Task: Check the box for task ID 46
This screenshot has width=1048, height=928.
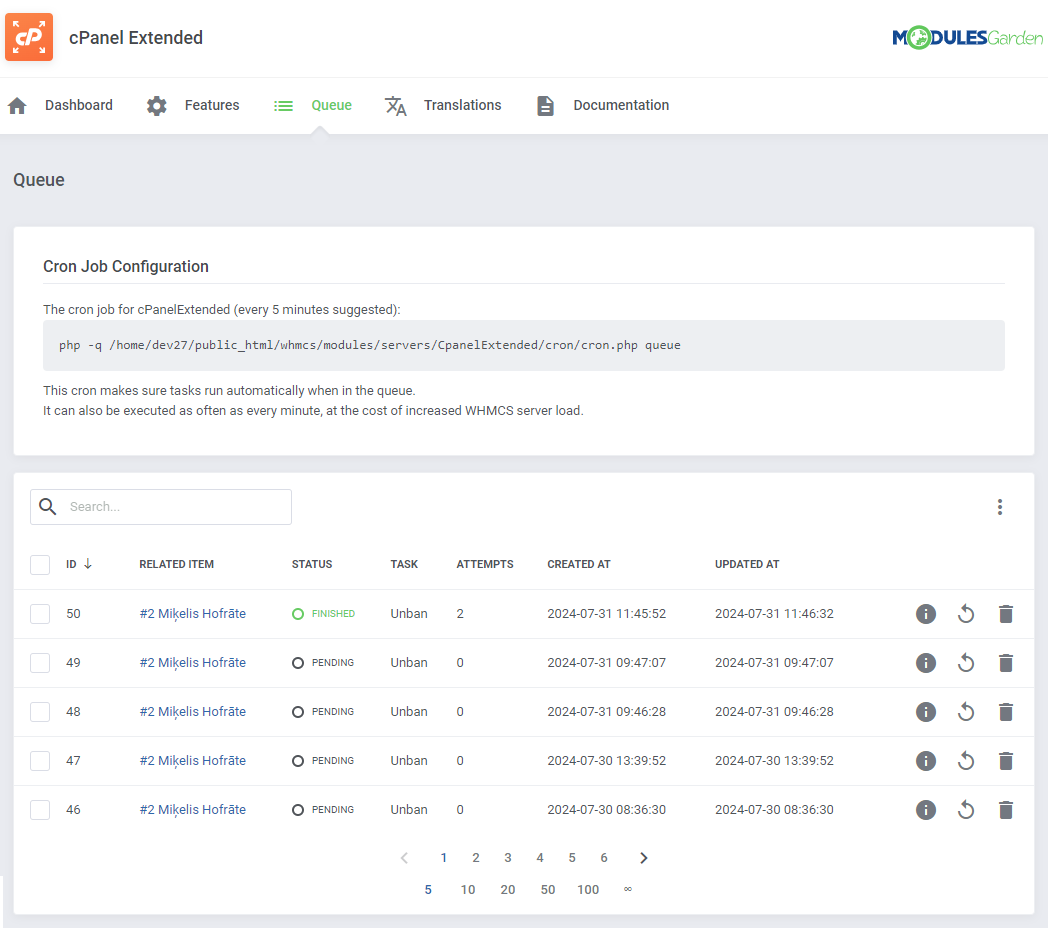Action: (40, 810)
